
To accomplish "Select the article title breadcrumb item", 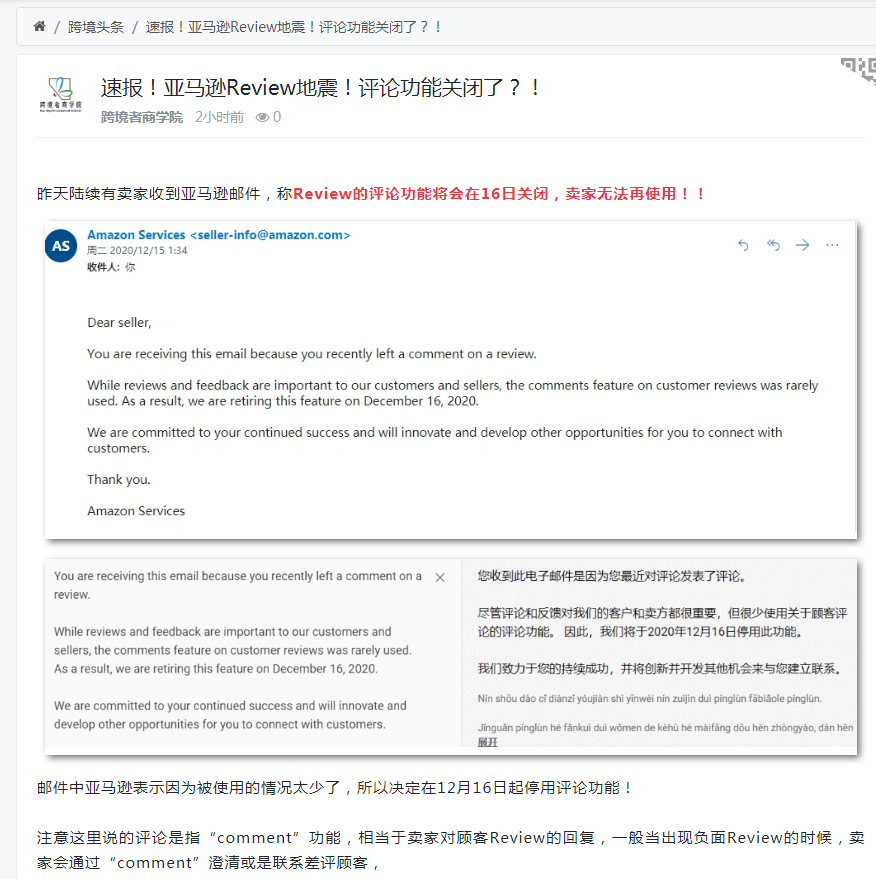I will 293,27.
